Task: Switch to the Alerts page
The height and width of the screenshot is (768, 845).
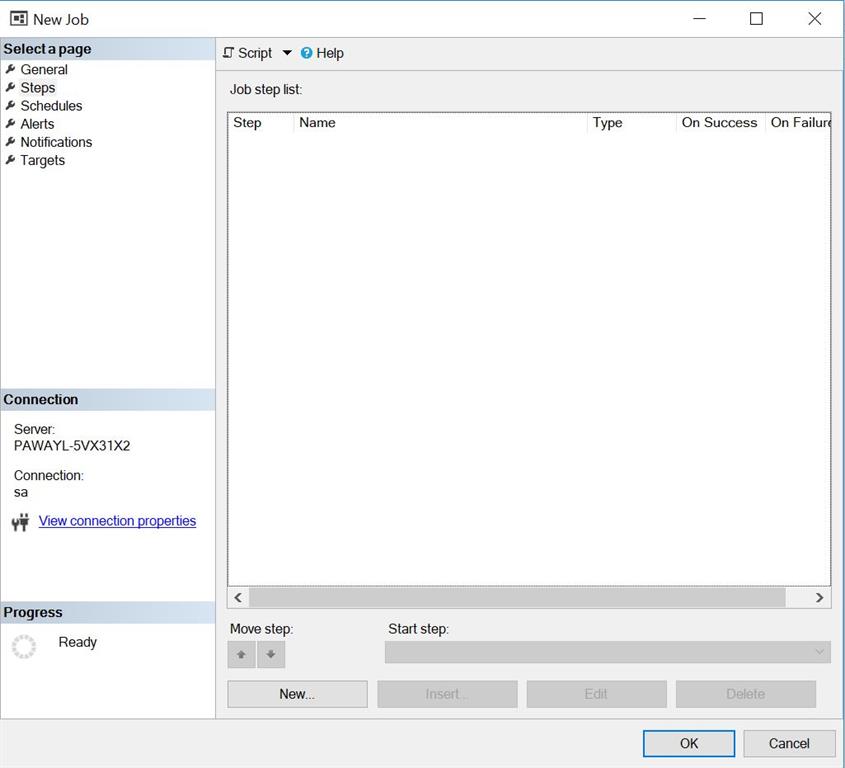Action: 37,124
